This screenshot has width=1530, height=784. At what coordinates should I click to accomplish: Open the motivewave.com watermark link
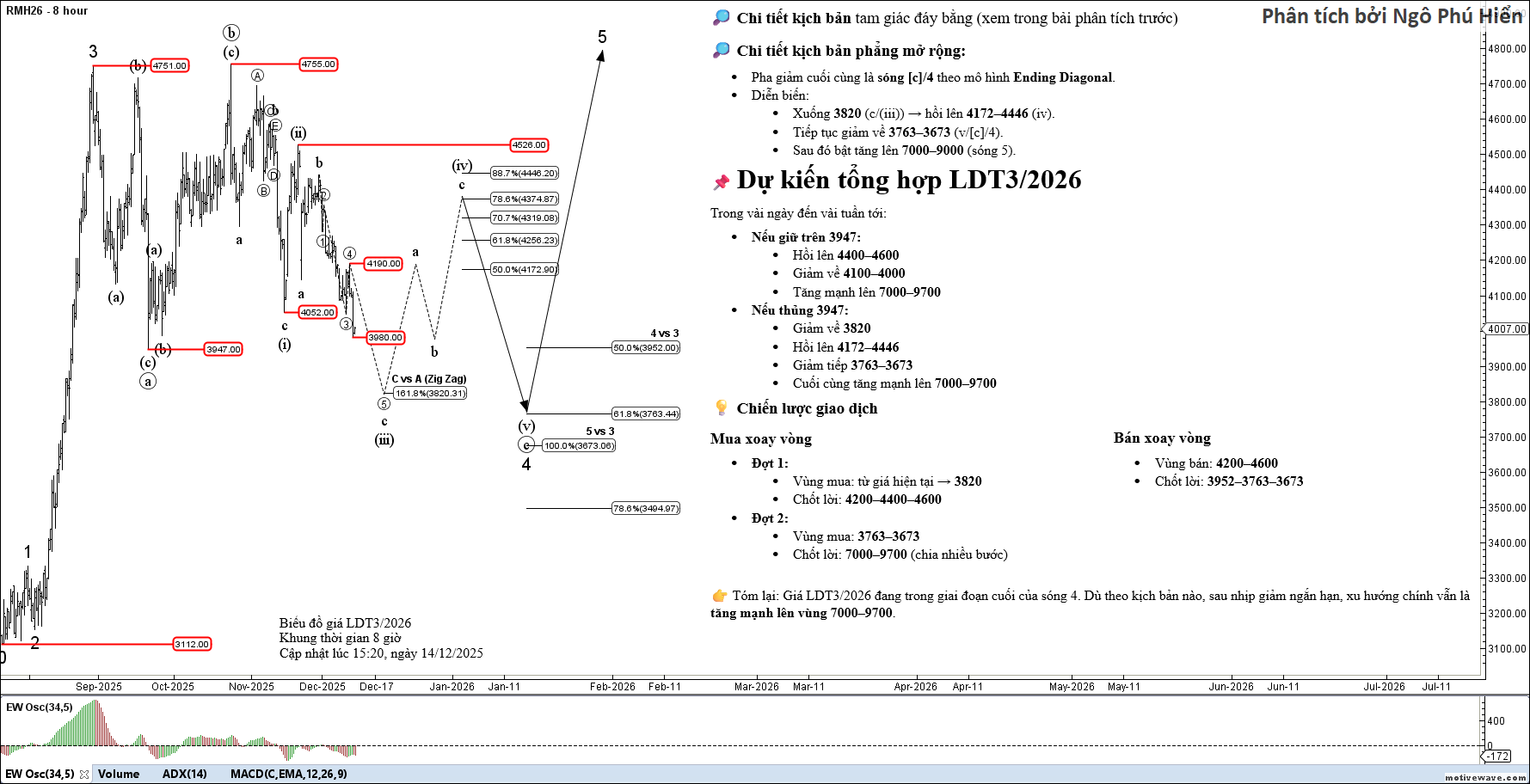click(1485, 777)
